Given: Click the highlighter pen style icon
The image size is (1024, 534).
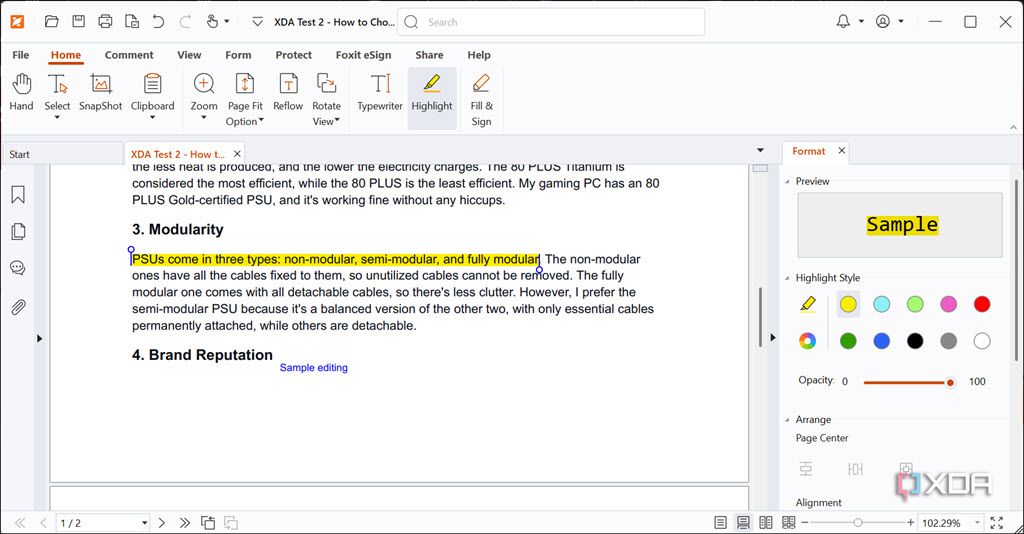Looking at the screenshot, I should (808, 304).
